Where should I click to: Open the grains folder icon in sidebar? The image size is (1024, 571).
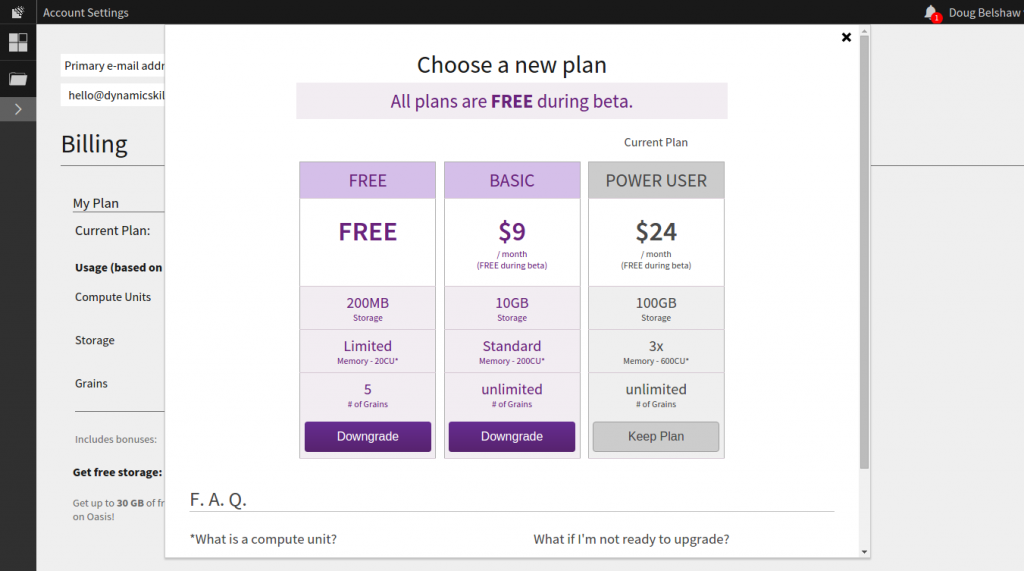[18, 79]
